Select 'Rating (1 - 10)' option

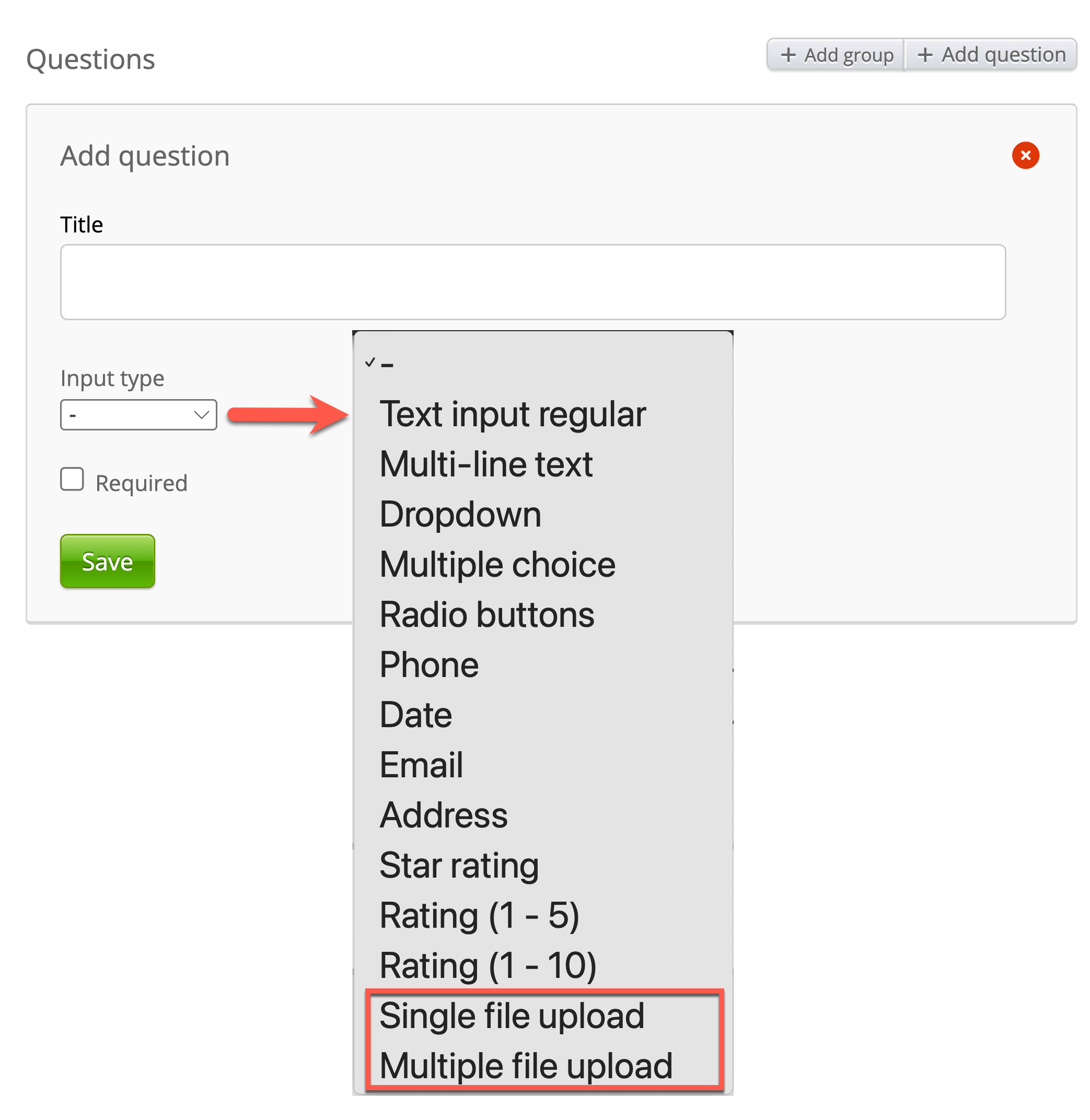pyautogui.click(x=488, y=966)
